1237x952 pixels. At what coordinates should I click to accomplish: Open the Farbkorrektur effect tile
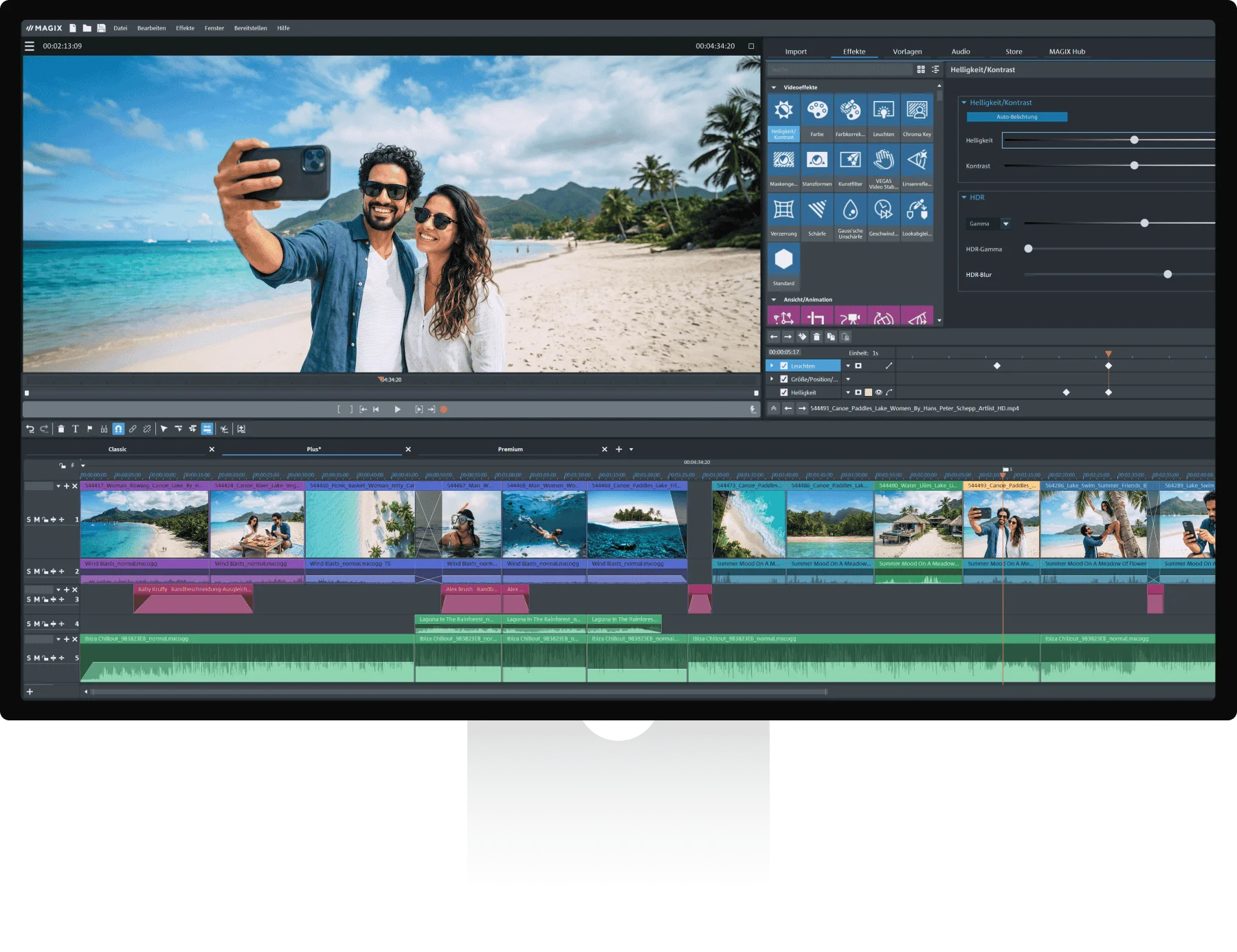tap(850, 118)
